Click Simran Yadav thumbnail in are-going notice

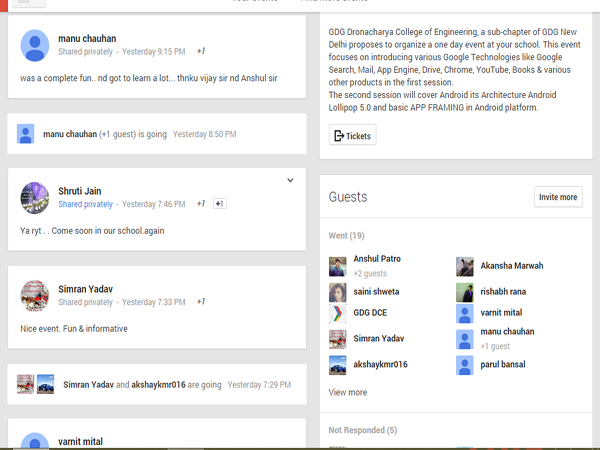click(26, 384)
